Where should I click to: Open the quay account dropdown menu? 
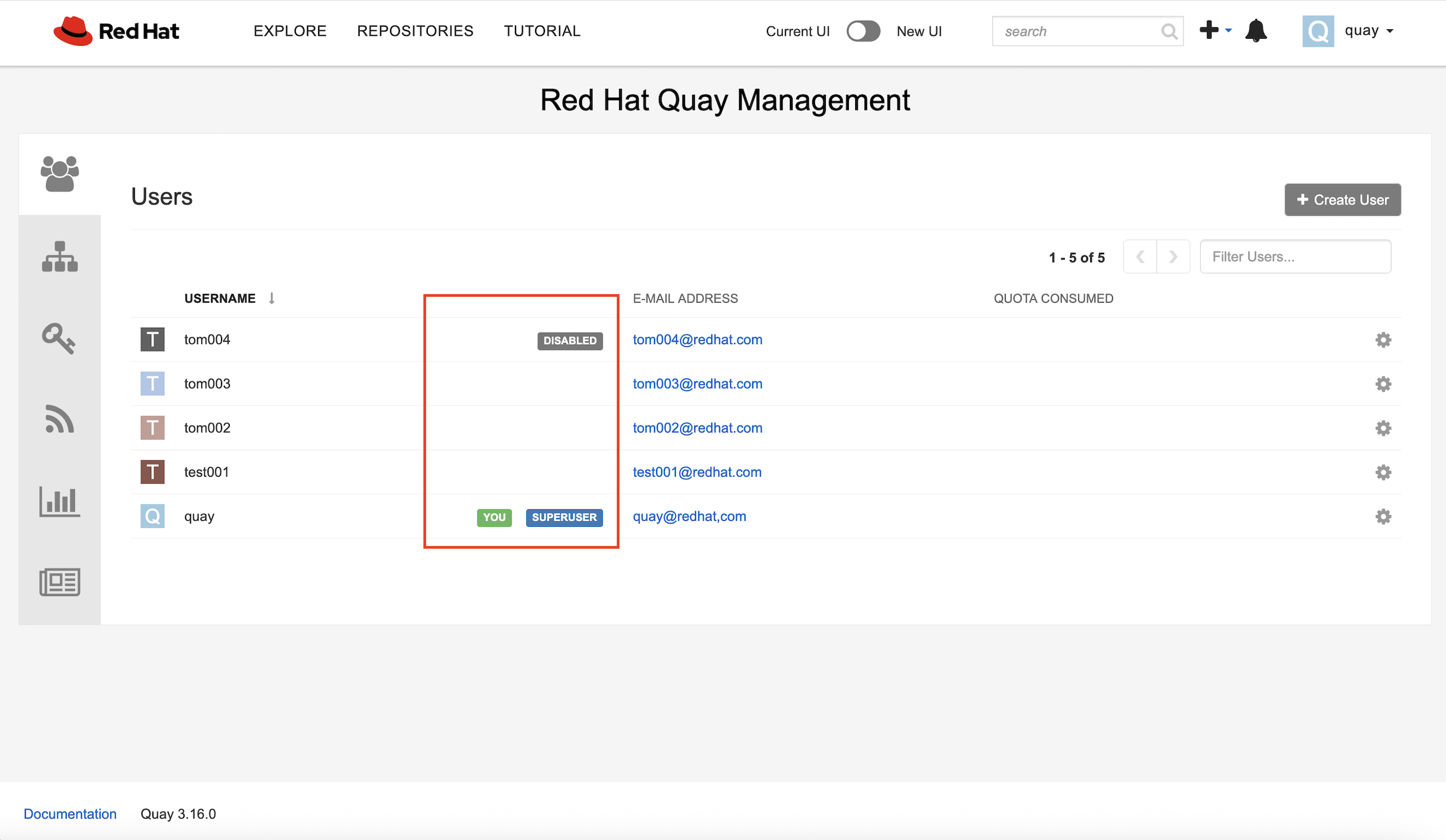pyautogui.click(x=1368, y=31)
